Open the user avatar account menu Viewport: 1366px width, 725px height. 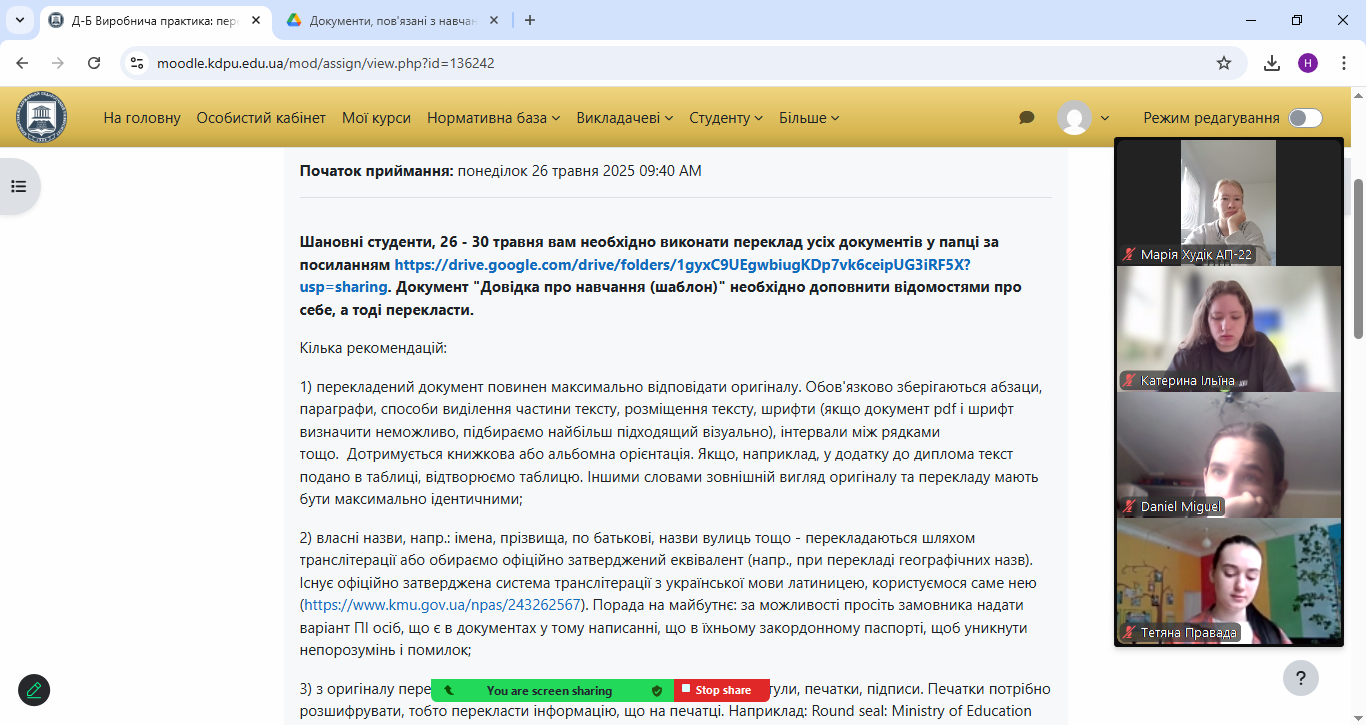click(x=1083, y=118)
